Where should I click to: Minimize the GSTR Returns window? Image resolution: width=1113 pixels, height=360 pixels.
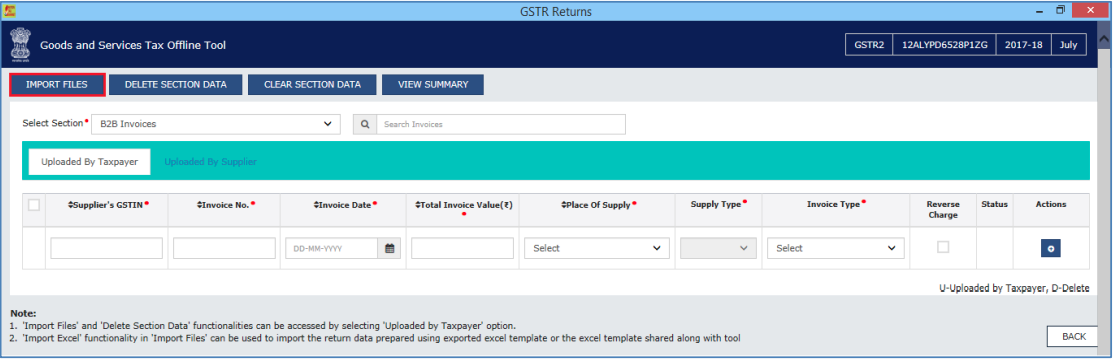tap(1038, 11)
